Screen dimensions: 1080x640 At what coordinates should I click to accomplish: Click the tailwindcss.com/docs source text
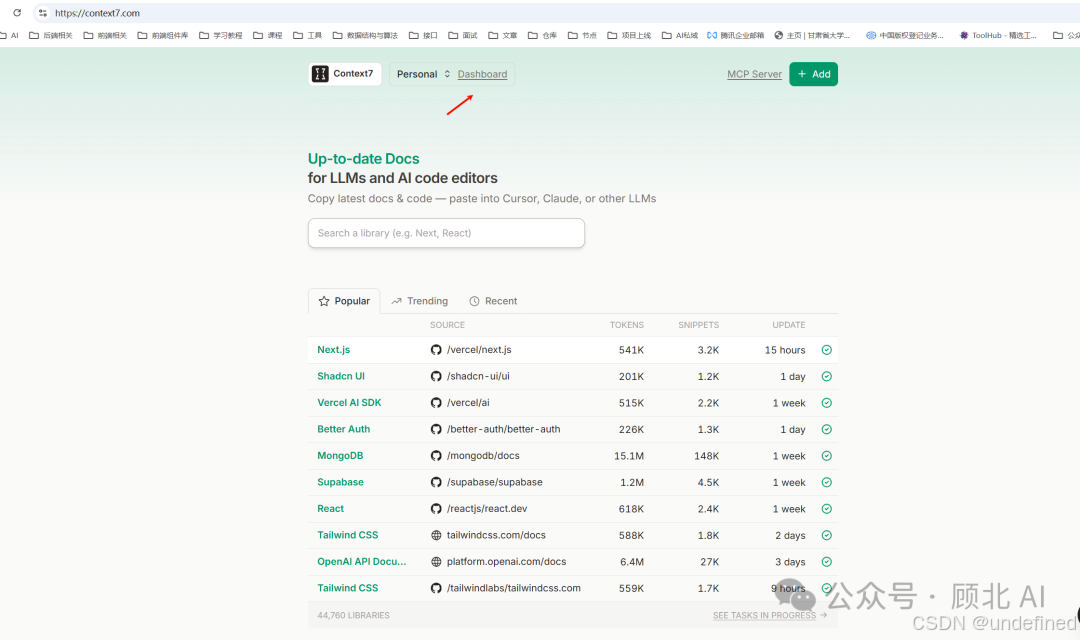tap(496, 535)
